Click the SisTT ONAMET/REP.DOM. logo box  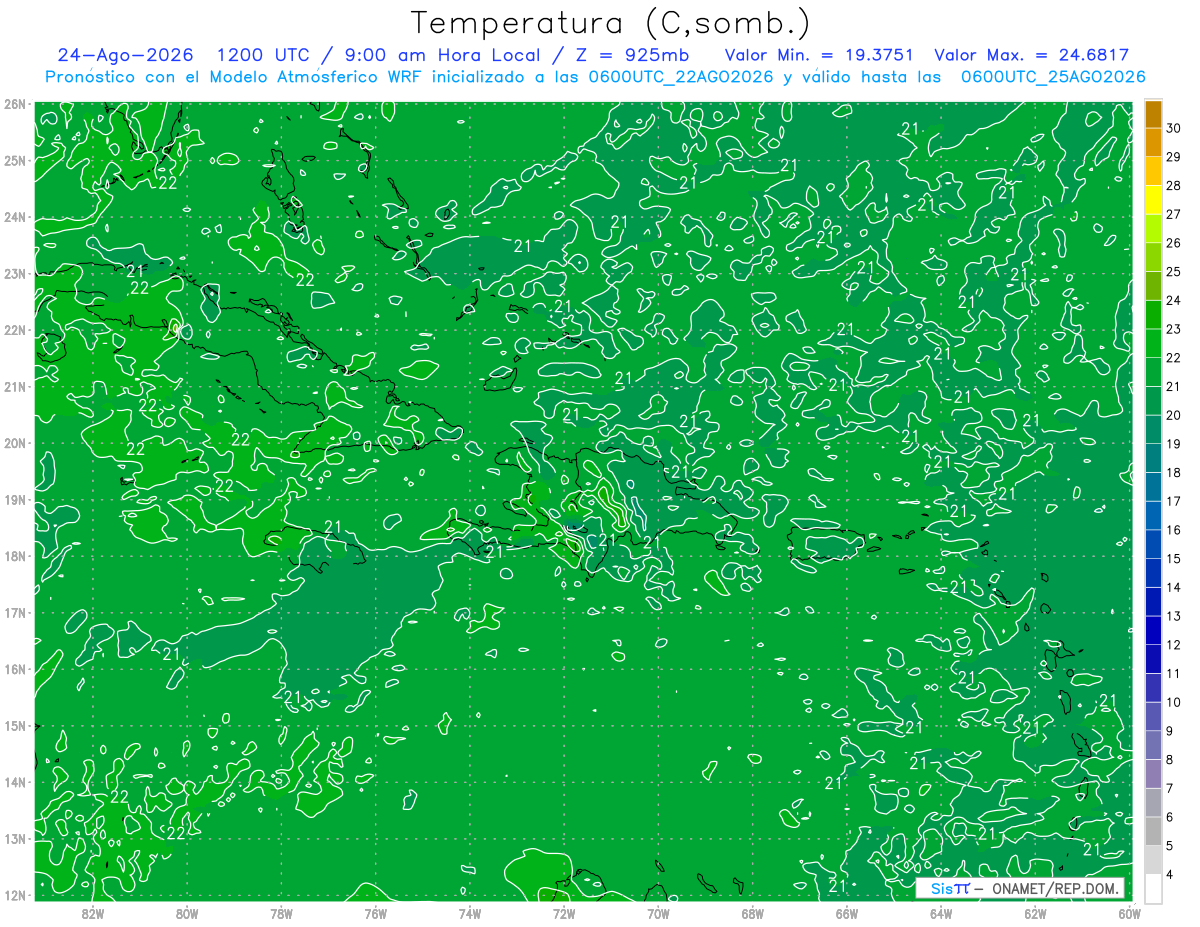click(1020, 888)
